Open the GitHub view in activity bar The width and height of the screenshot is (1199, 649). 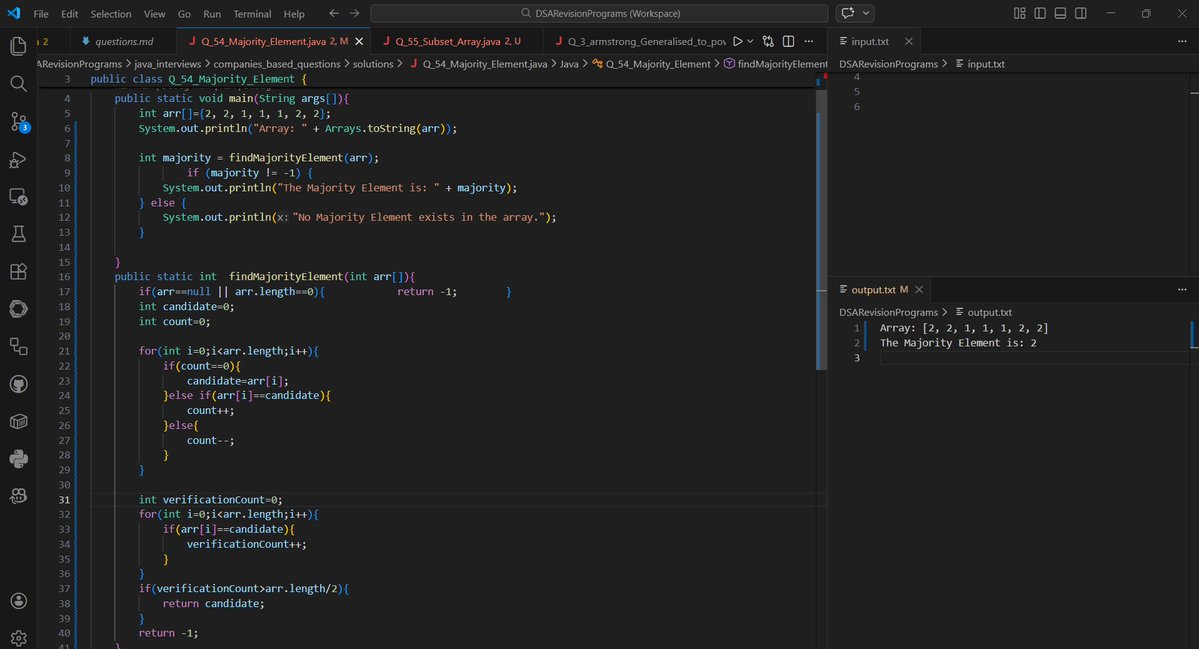click(18, 384)
